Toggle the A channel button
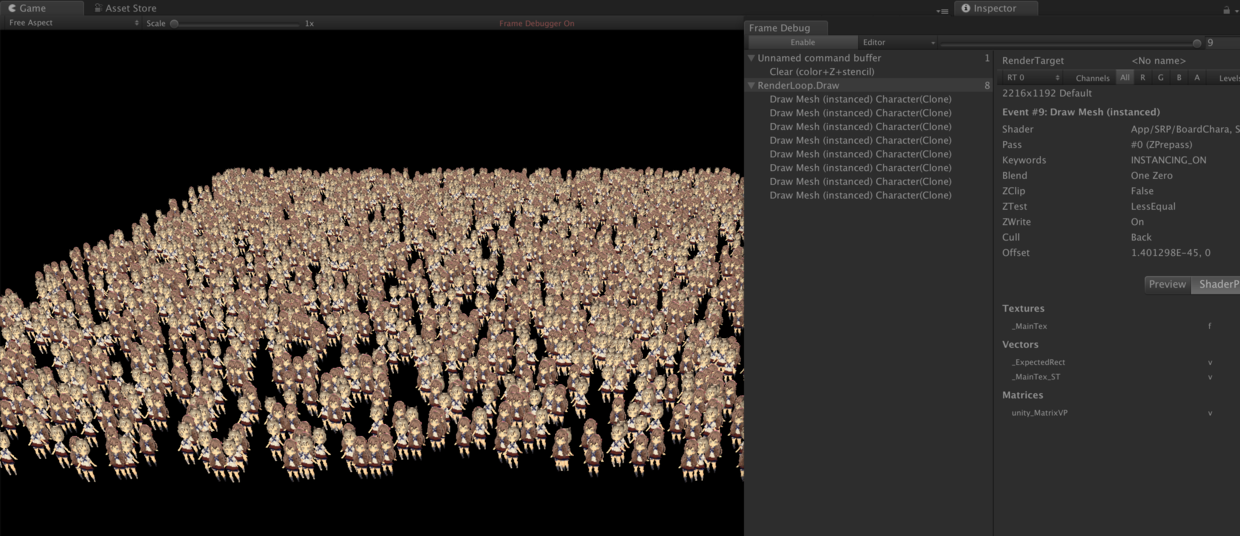 [x=1197, y=77]
